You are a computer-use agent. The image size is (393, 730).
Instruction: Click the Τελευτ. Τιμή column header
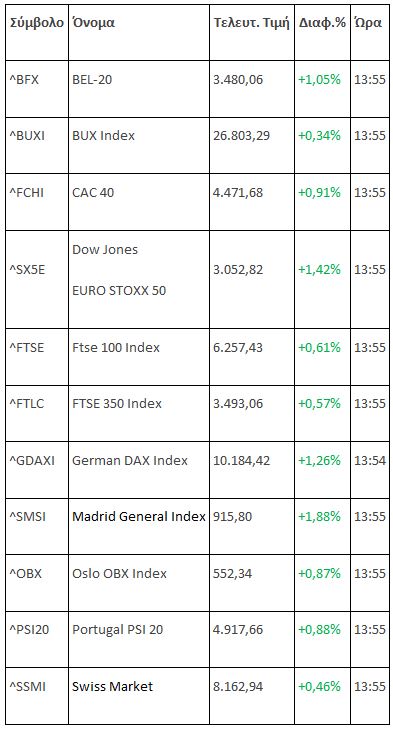point(251,23)
